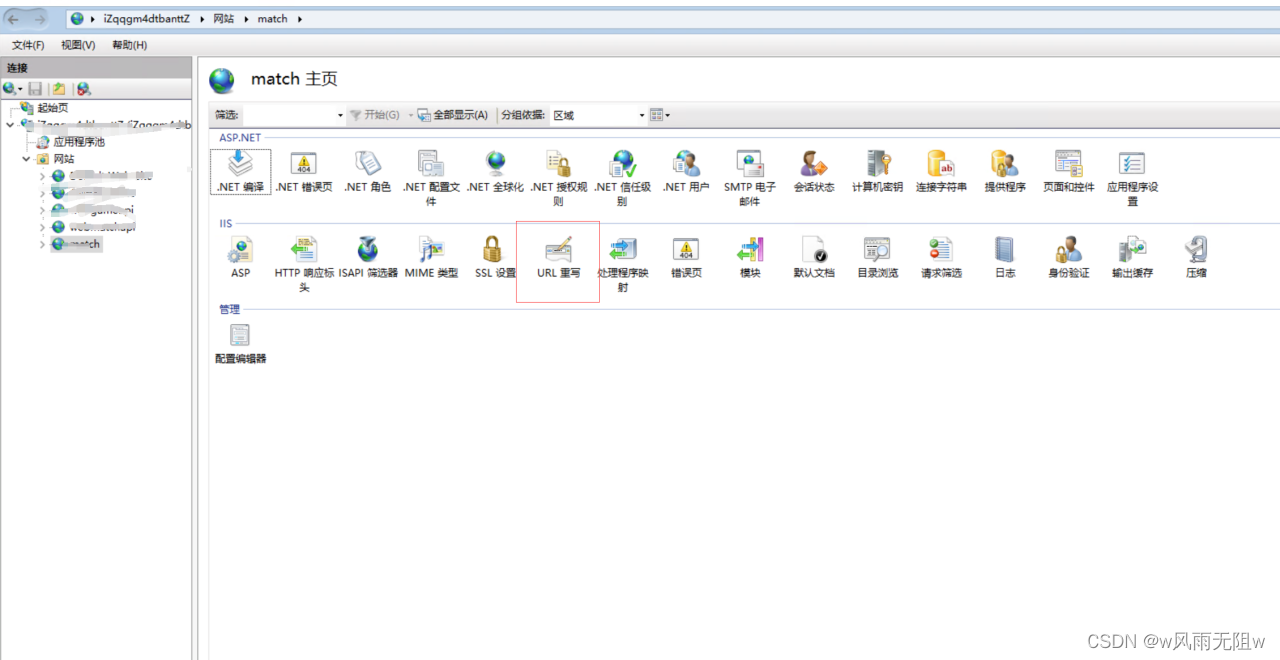Open the 身份验证 feature
Viewport: 1280px width, 660px height.
click(x=1069, y=257)
